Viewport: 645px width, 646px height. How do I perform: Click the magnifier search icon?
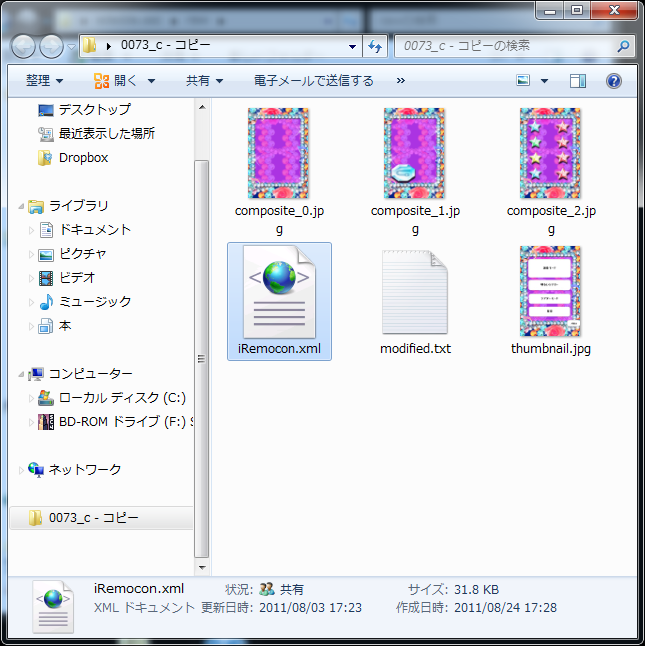tap(623, 46)
